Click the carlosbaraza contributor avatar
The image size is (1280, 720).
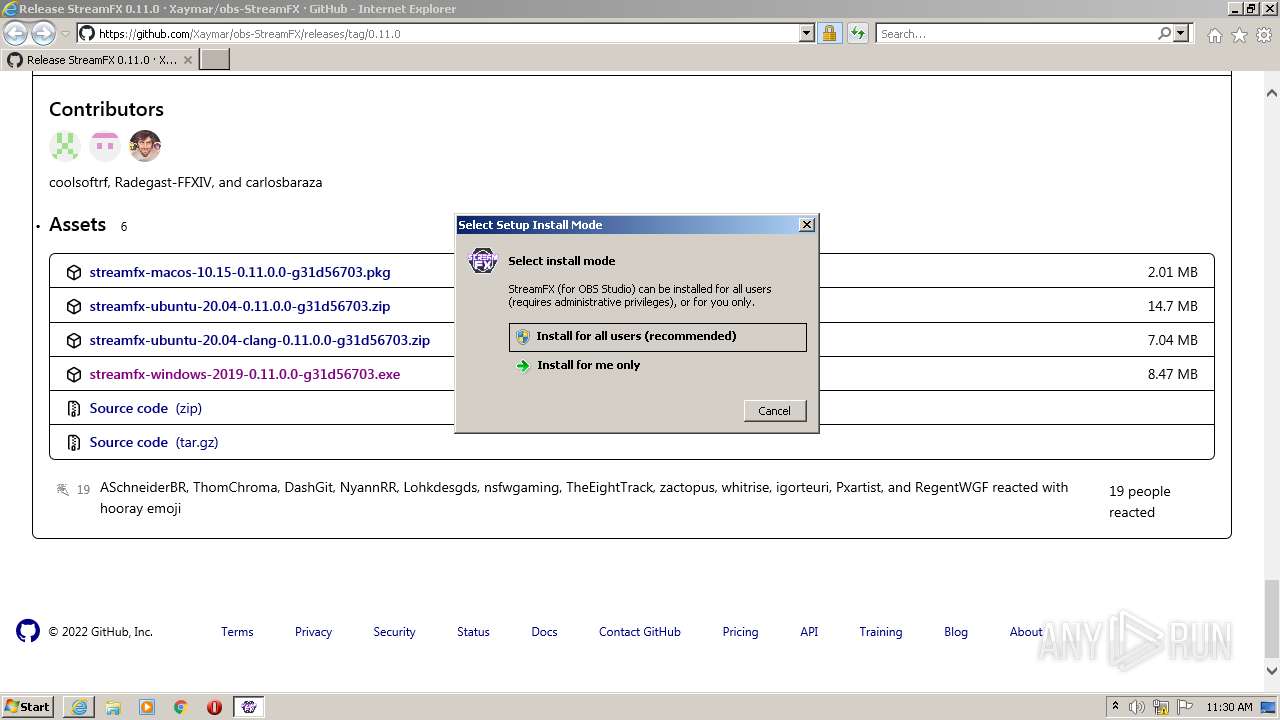[145, 146]
